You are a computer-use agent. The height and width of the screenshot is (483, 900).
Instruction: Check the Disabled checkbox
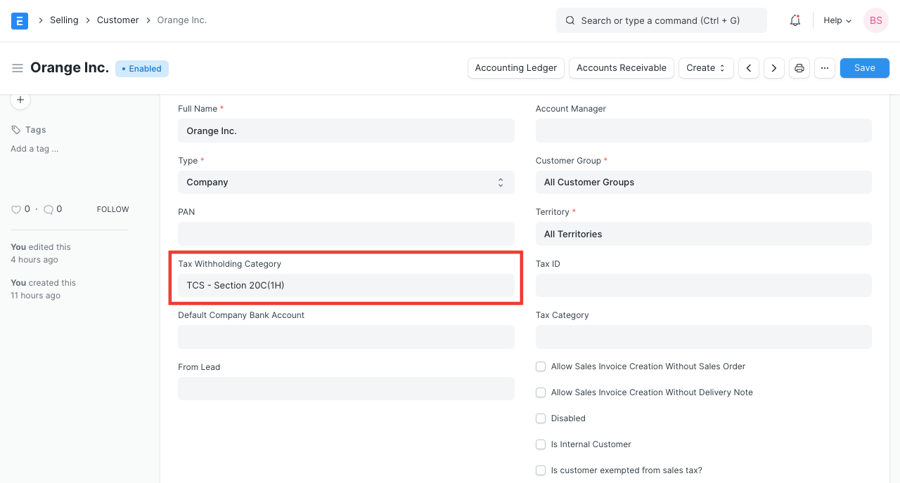pyautogui.click(x=541, y=419)
